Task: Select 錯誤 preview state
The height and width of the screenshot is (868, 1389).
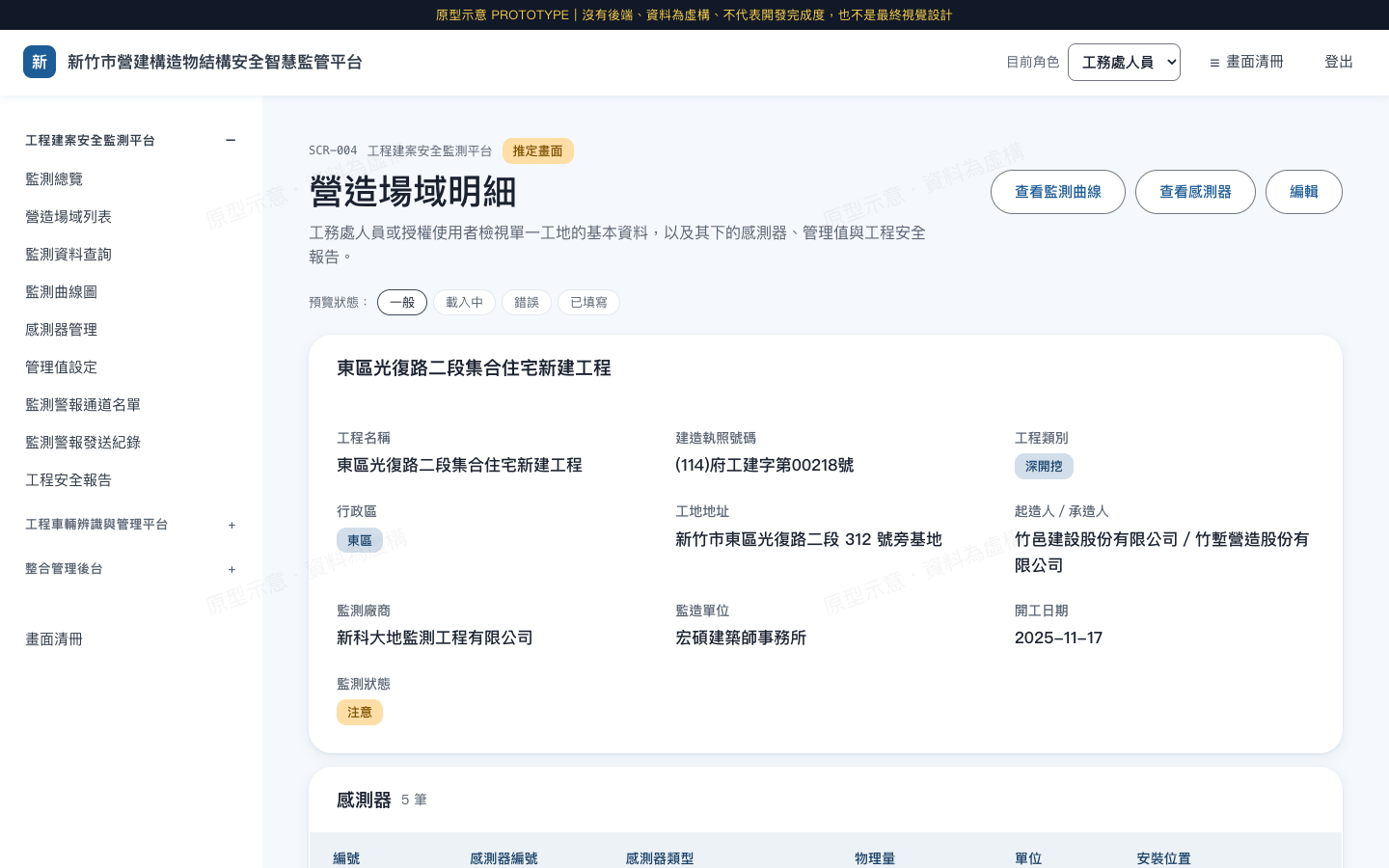Action: [x=527, y=303]
